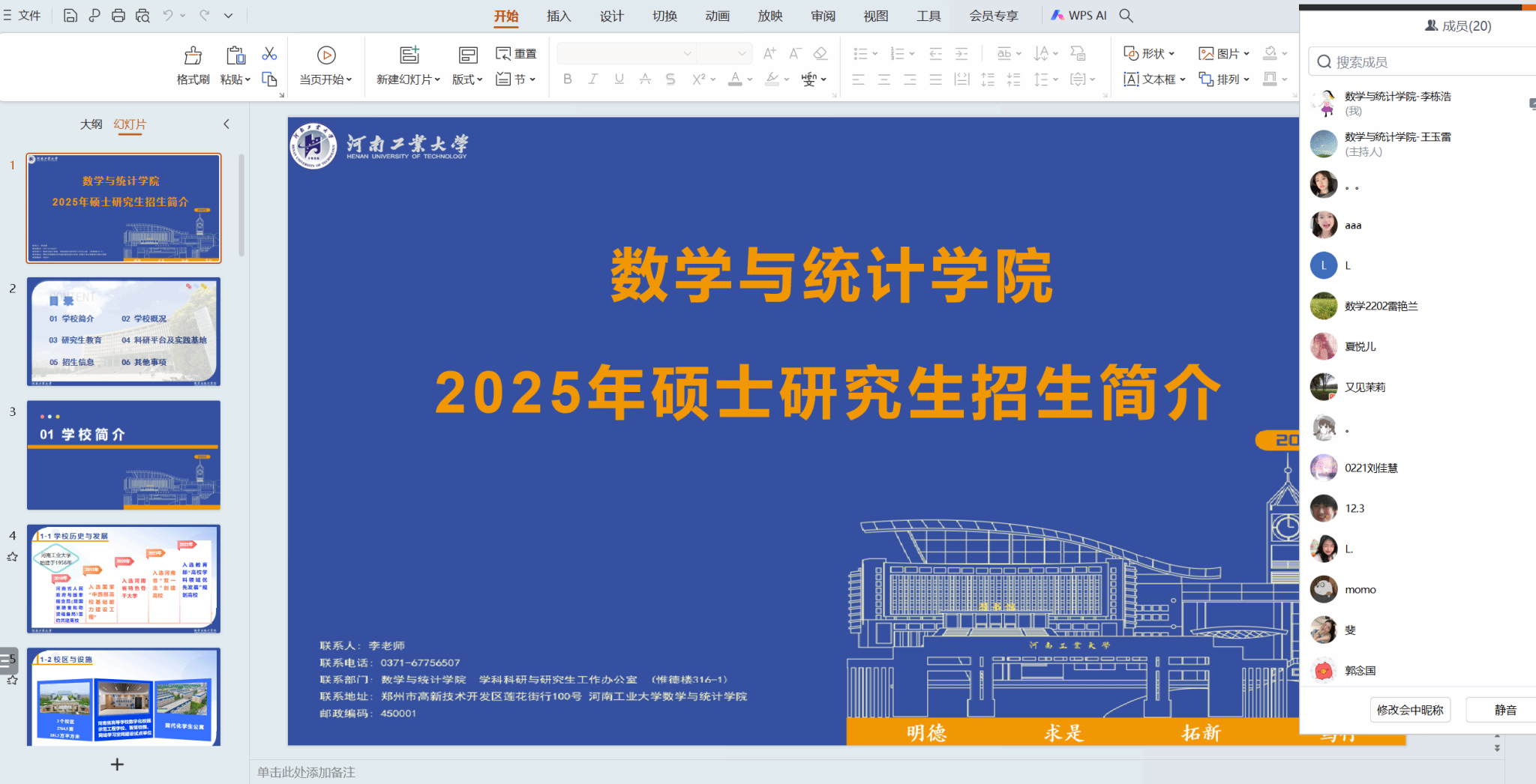Switch to the 插入 ribbon tab
This screenshot has height=784, width=1536.
(558, 16)
